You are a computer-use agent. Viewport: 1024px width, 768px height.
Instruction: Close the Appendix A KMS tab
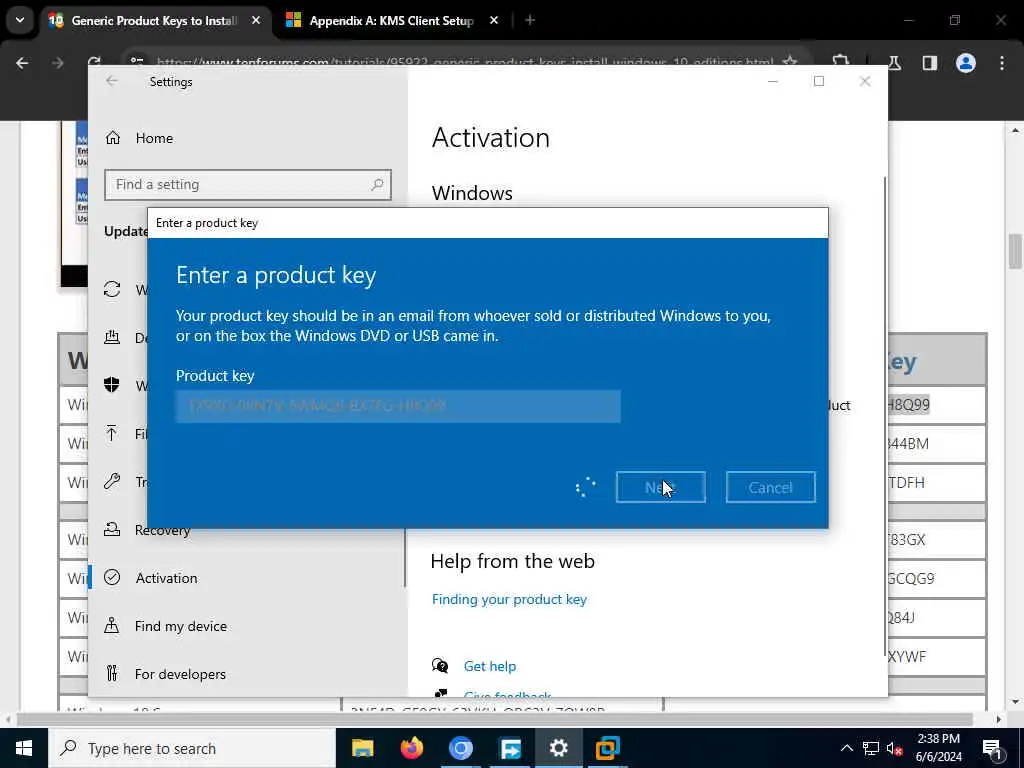coord(494,20)
